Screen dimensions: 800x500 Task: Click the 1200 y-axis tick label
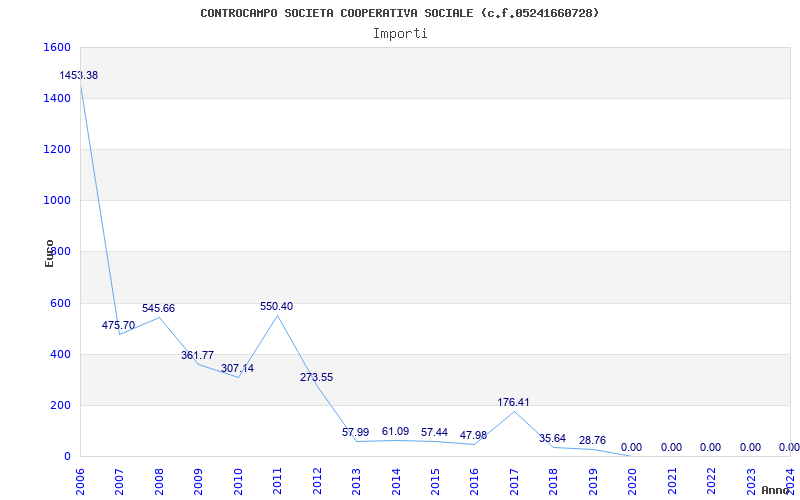pyautogui.click(x=57, y=149)
